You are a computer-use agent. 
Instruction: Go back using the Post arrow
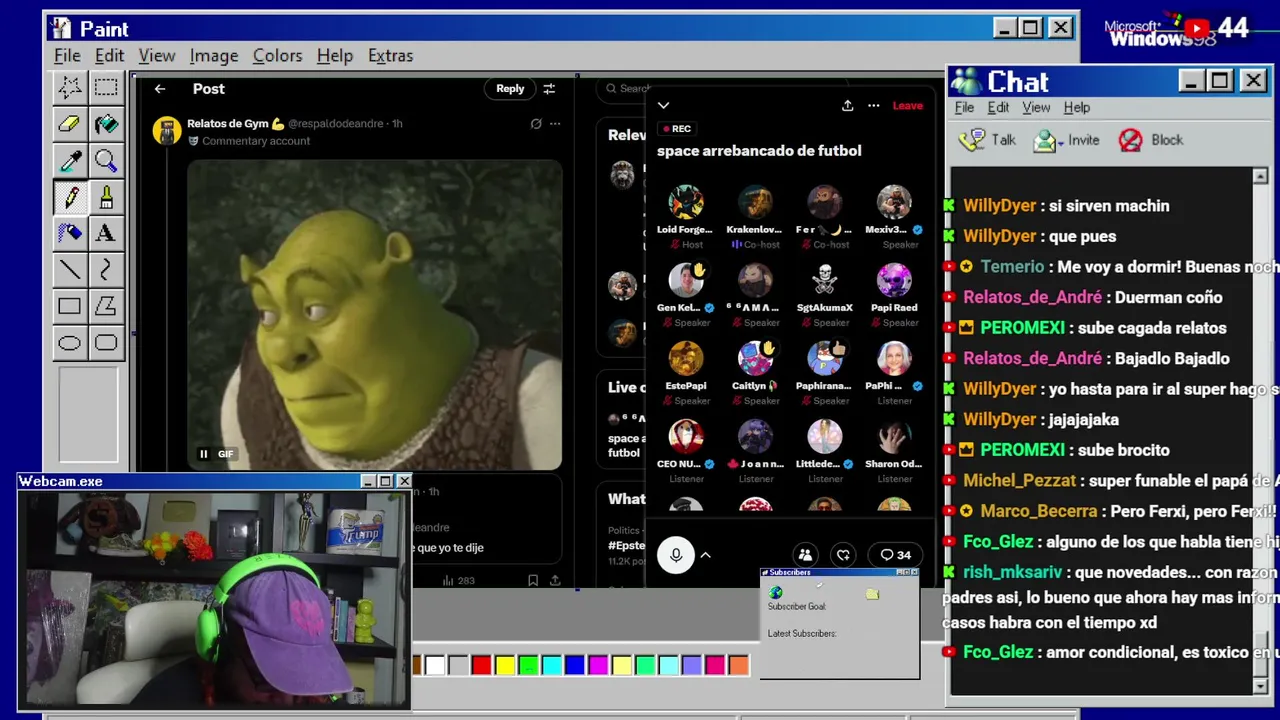click(160, 89)
